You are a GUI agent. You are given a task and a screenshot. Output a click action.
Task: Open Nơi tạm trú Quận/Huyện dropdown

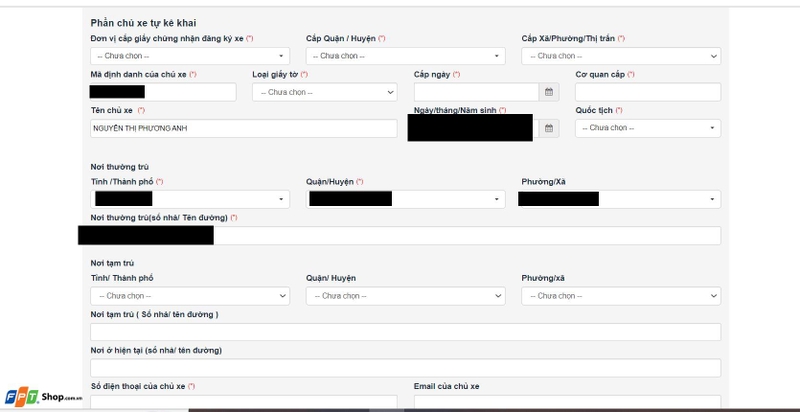pos(406,296)
